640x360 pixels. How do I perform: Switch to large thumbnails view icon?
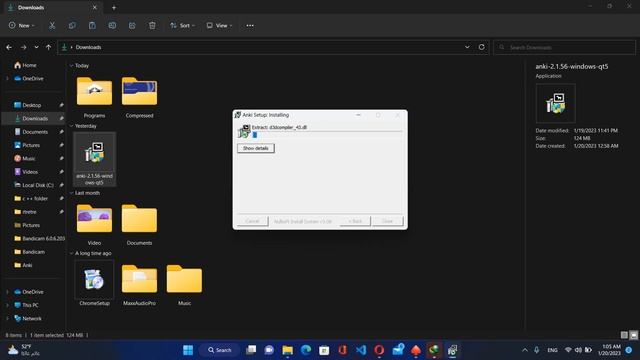tap(633, 335)
